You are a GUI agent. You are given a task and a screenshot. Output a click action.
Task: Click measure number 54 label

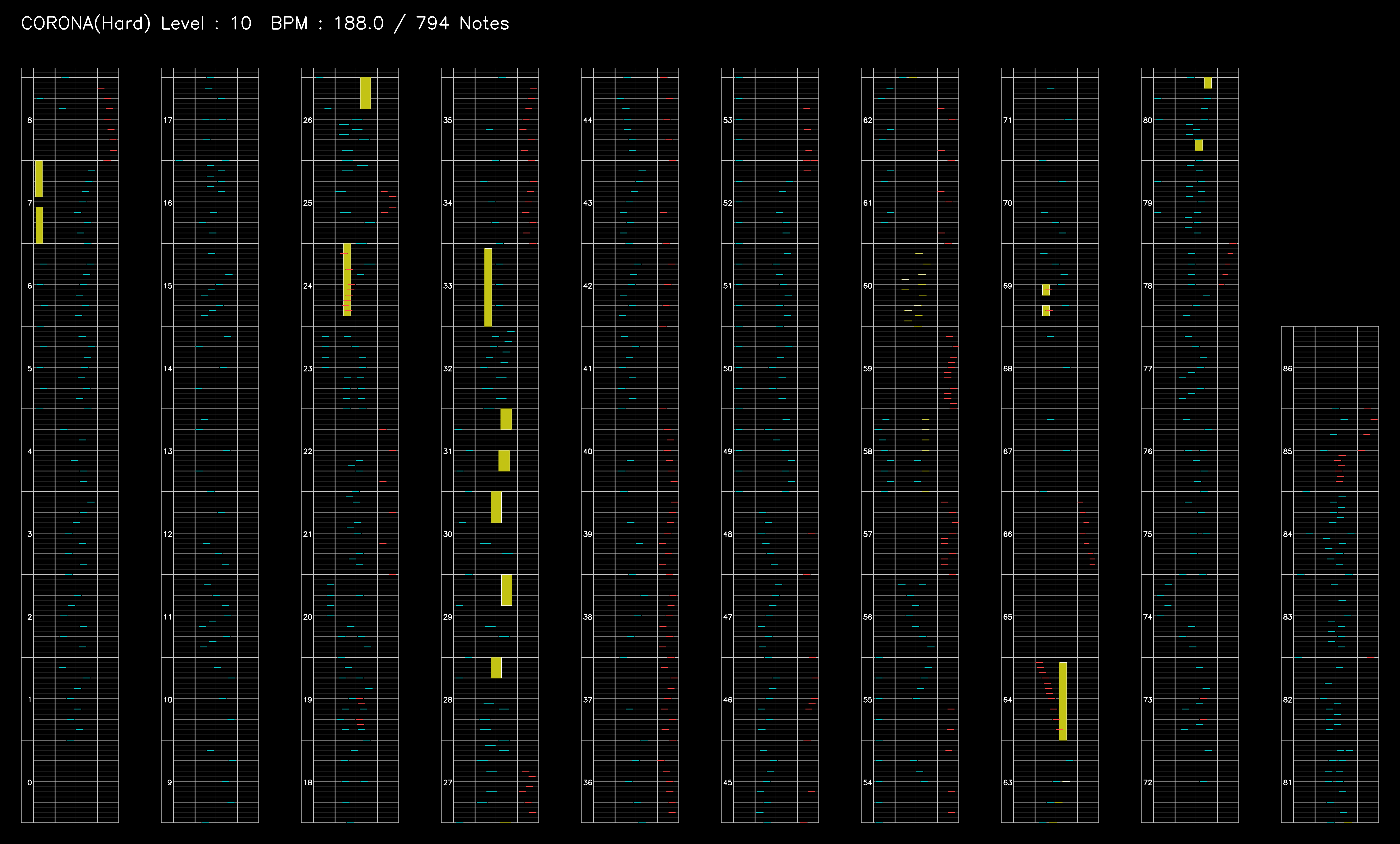coord(868,782)
